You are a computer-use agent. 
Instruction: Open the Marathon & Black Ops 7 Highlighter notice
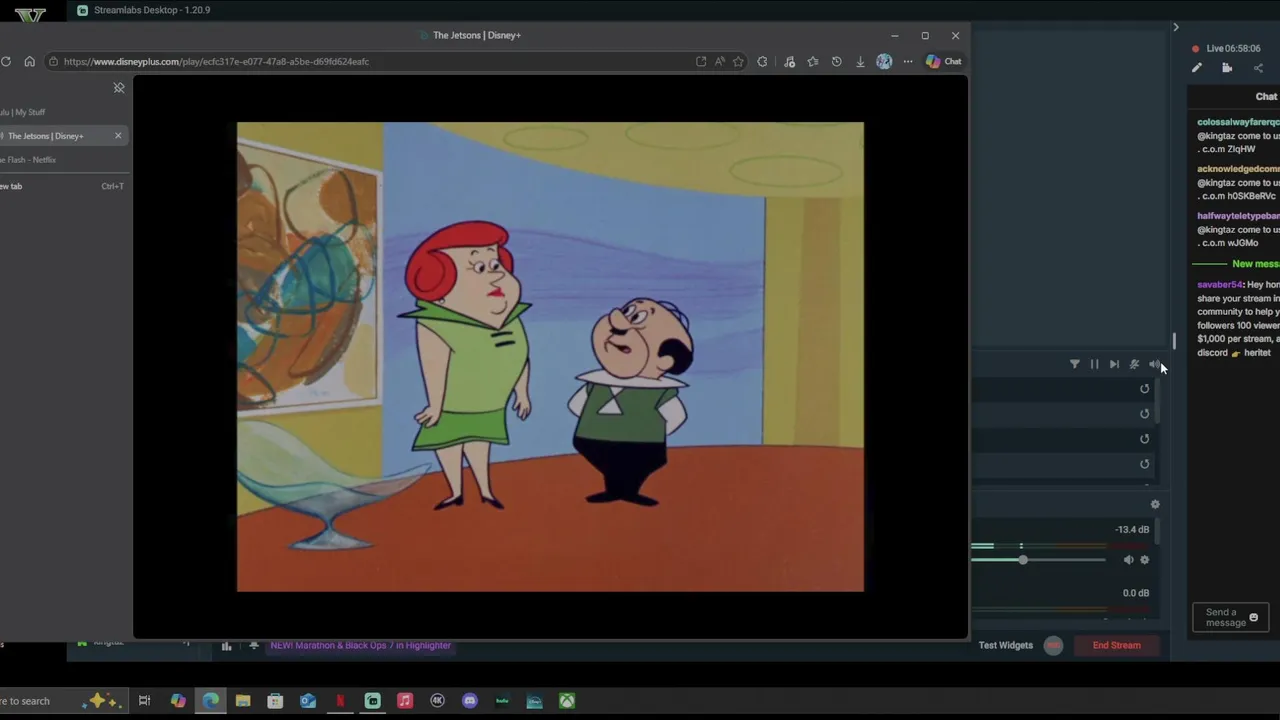tap(360, 645)
